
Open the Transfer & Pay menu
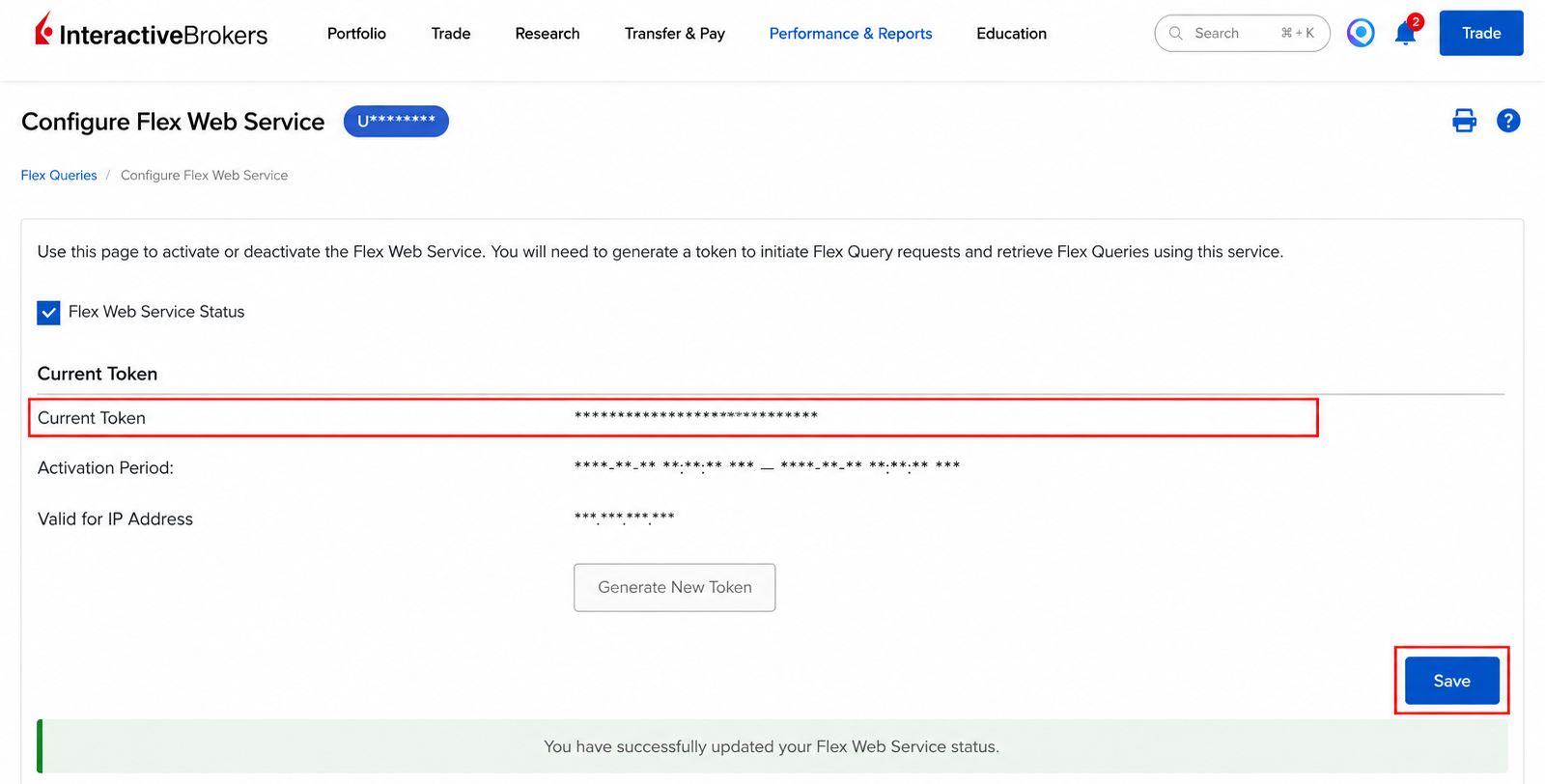(x=675, y=34)
